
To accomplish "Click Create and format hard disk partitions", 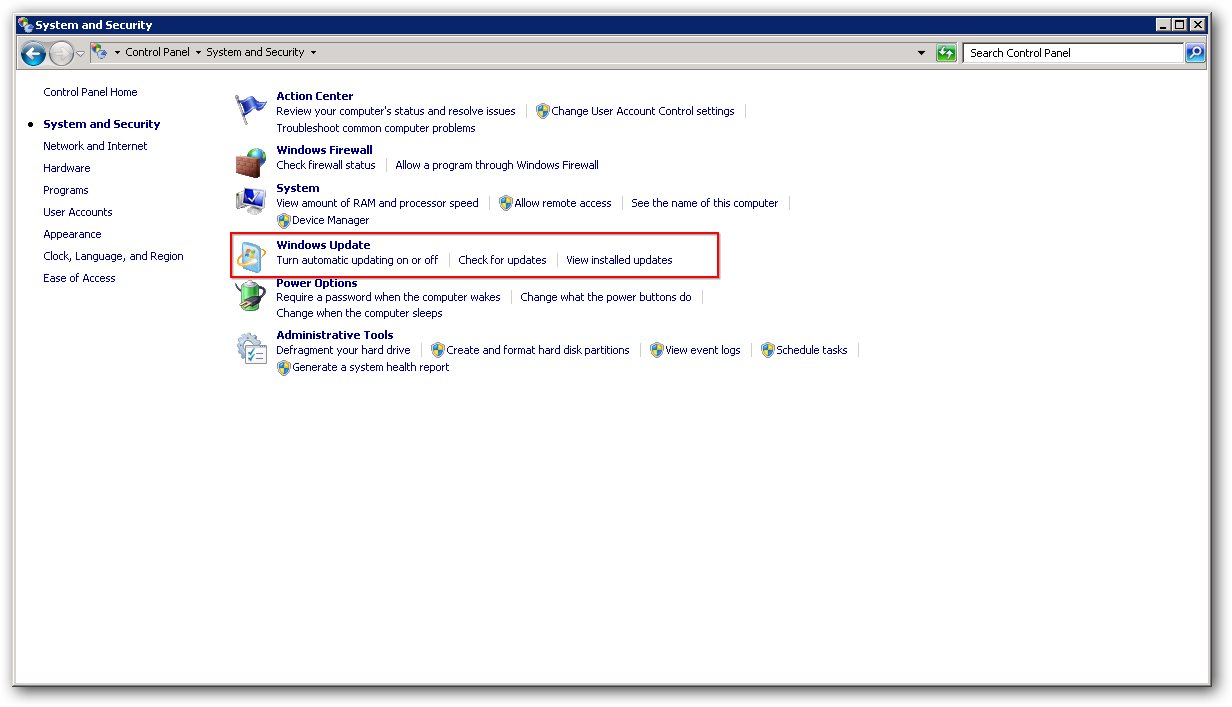I will pyautogui.click(x=538, y=350).
